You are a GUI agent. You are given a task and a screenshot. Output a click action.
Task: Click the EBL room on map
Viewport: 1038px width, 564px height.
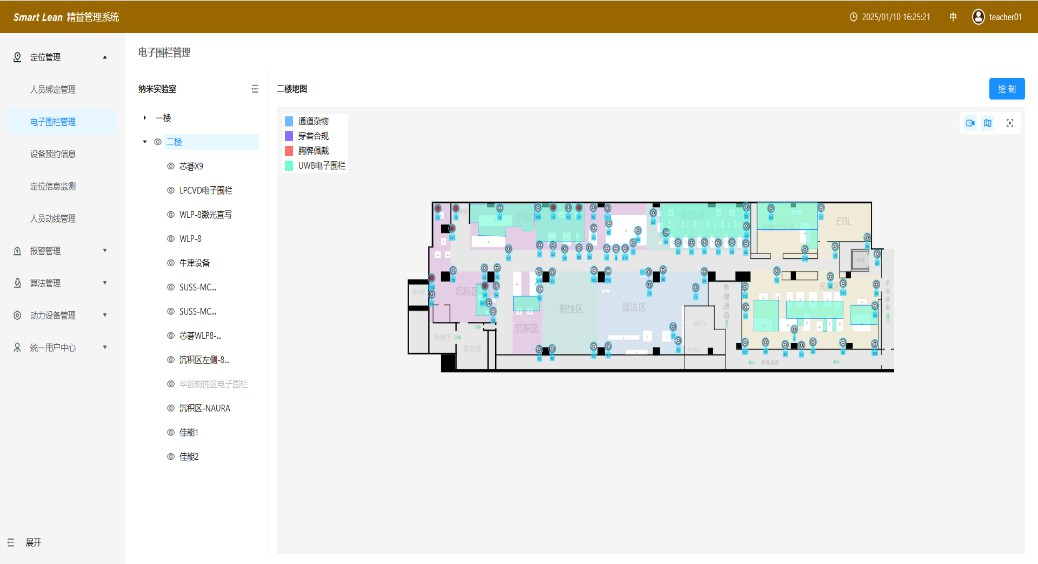[x=843, y=221]
